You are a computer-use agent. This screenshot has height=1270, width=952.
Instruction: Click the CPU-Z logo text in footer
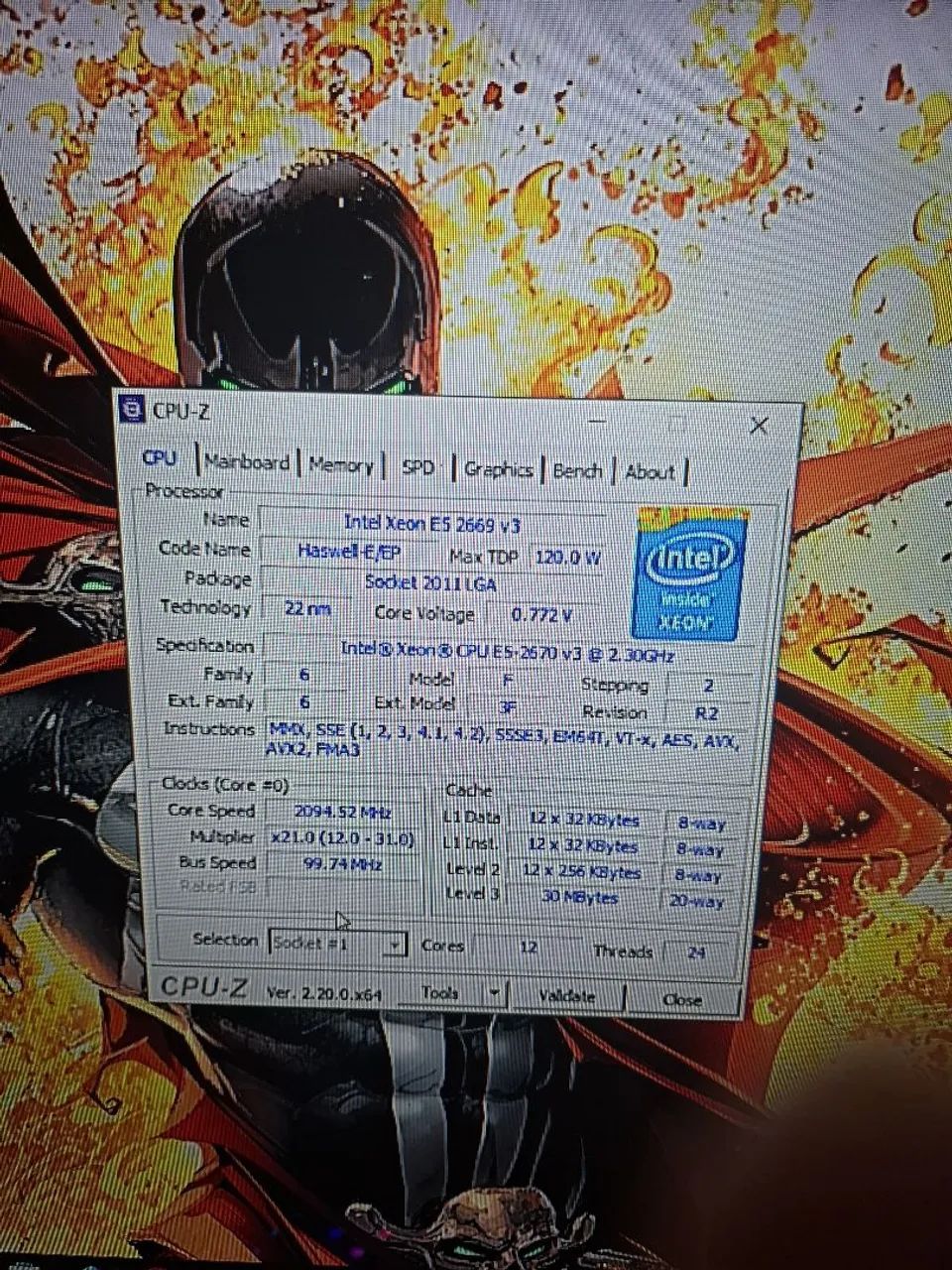tap(203, 986)
